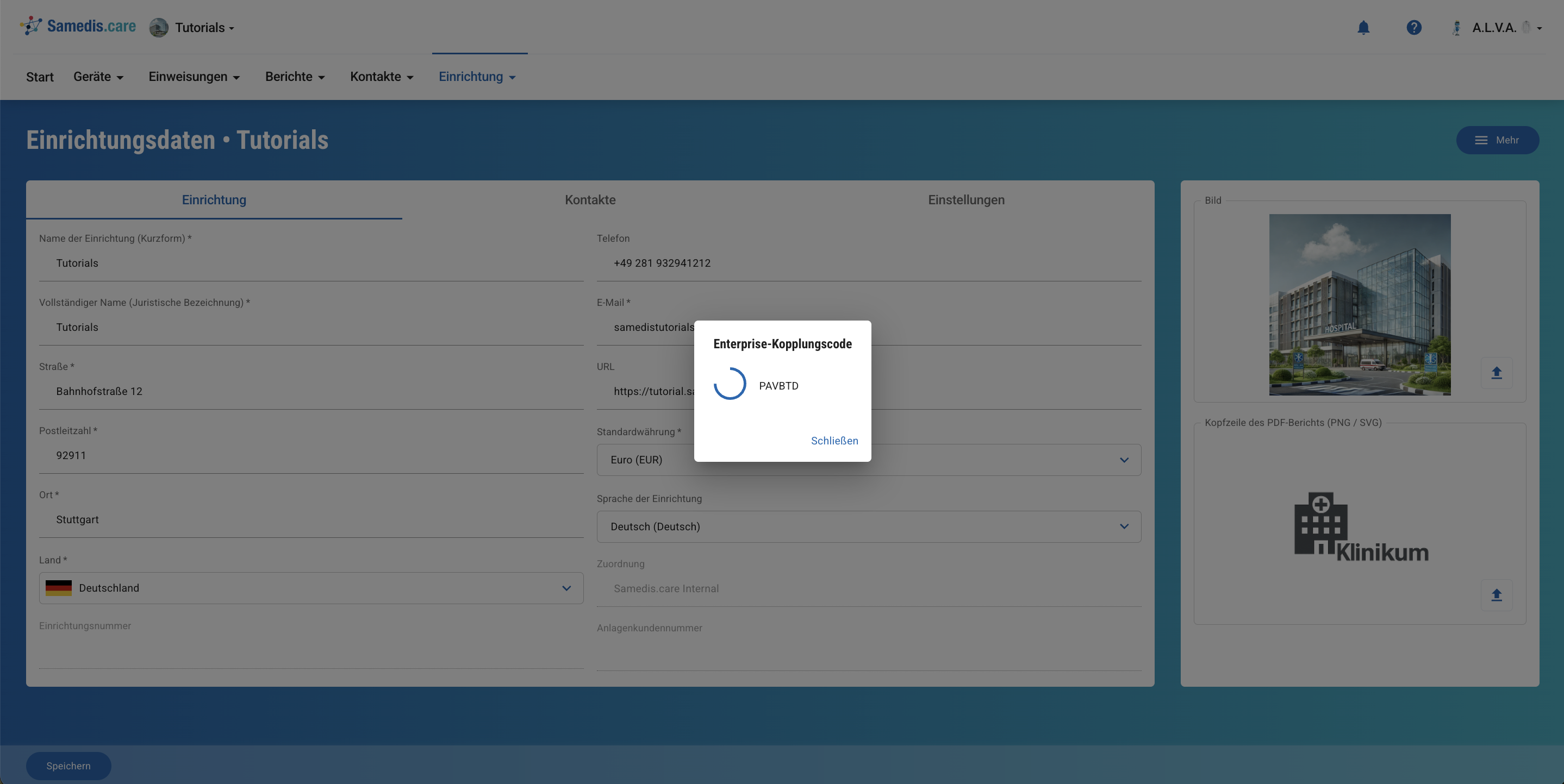
Task: Open the Einweisungen menu
Action: pyautogui.click(x=194, y=77)
